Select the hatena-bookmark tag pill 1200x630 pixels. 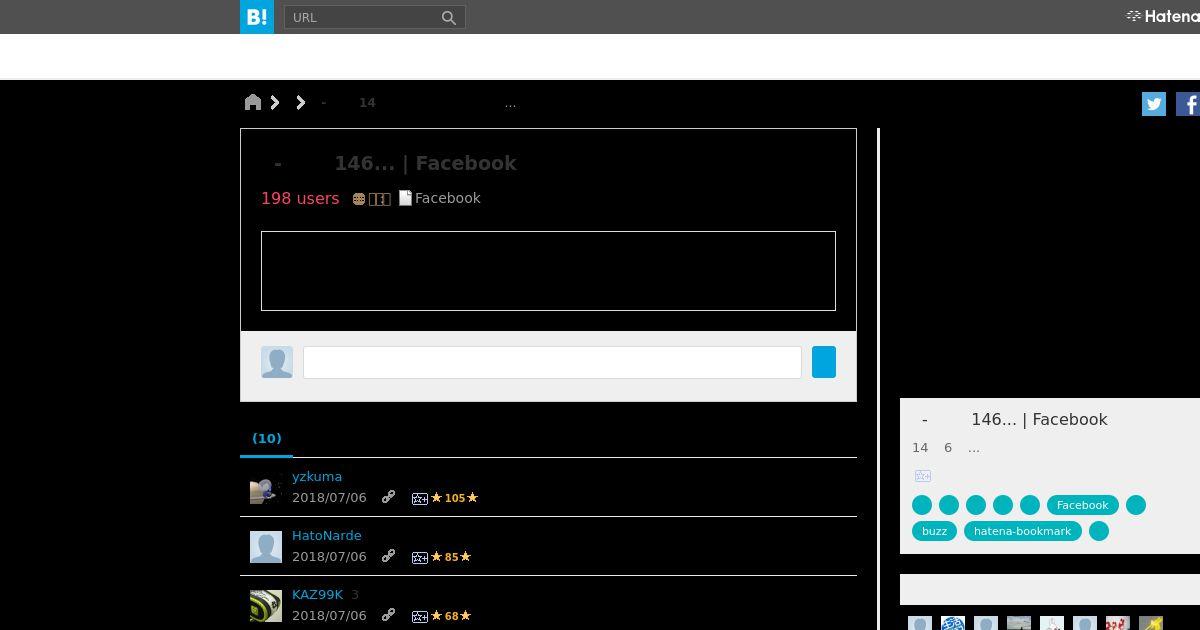(1022, 531)
